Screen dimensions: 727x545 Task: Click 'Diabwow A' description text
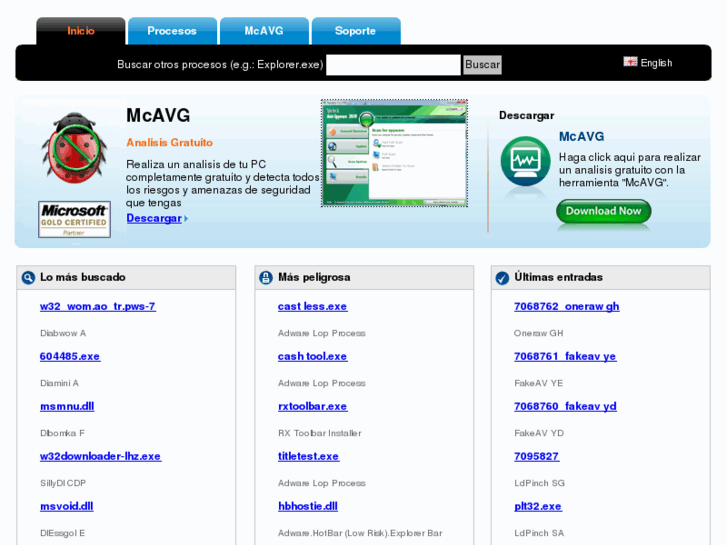(x=63, y=333)
